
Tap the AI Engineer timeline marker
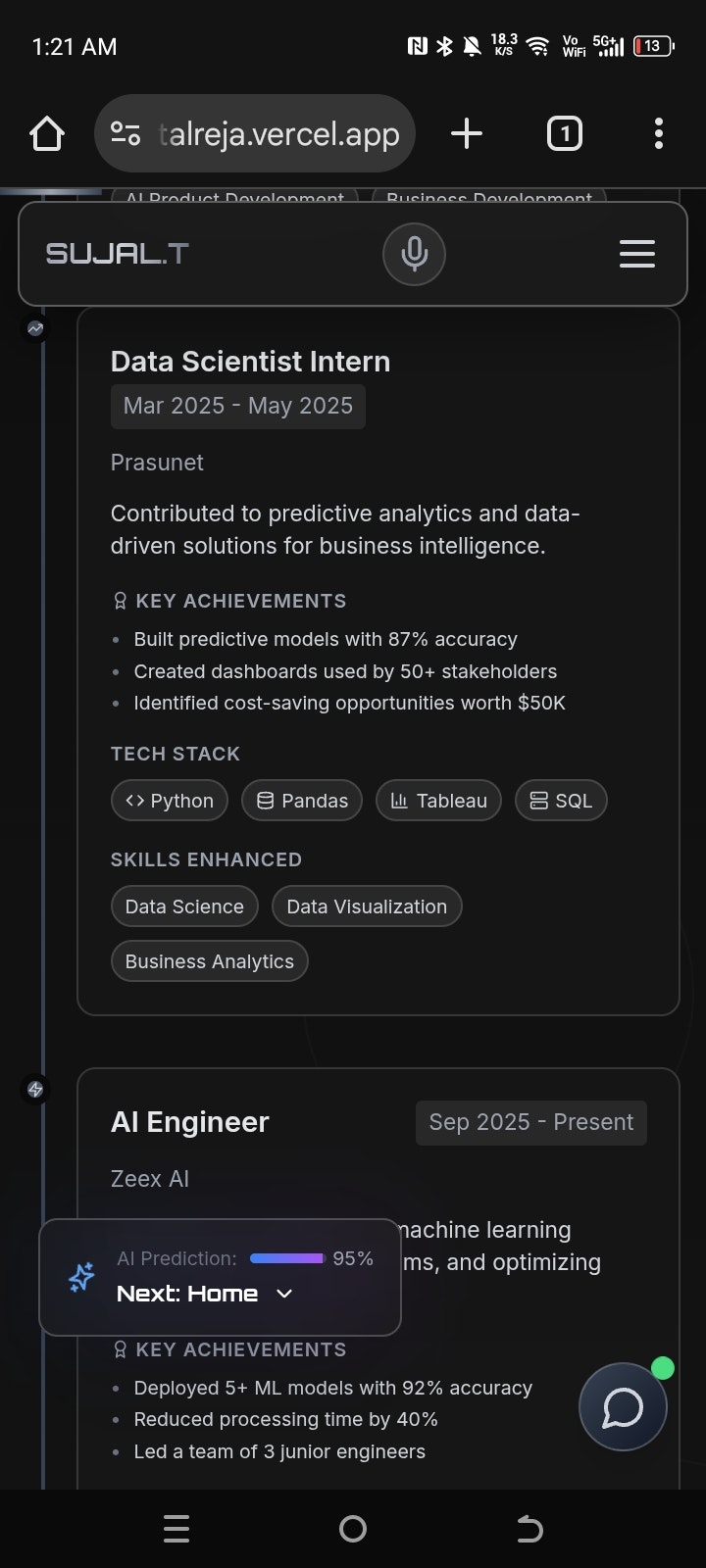(x=35, y=1089)
